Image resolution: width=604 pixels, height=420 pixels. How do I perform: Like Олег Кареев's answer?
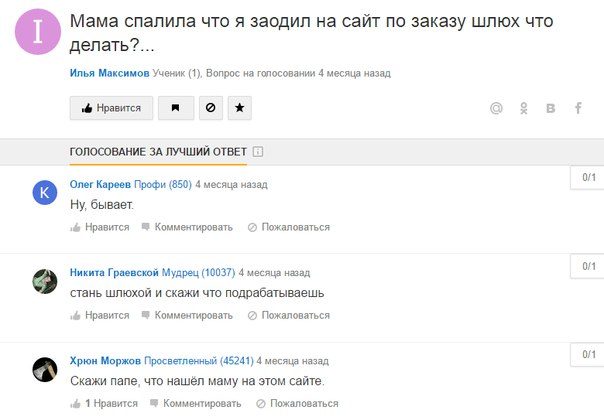click(100, 227)
